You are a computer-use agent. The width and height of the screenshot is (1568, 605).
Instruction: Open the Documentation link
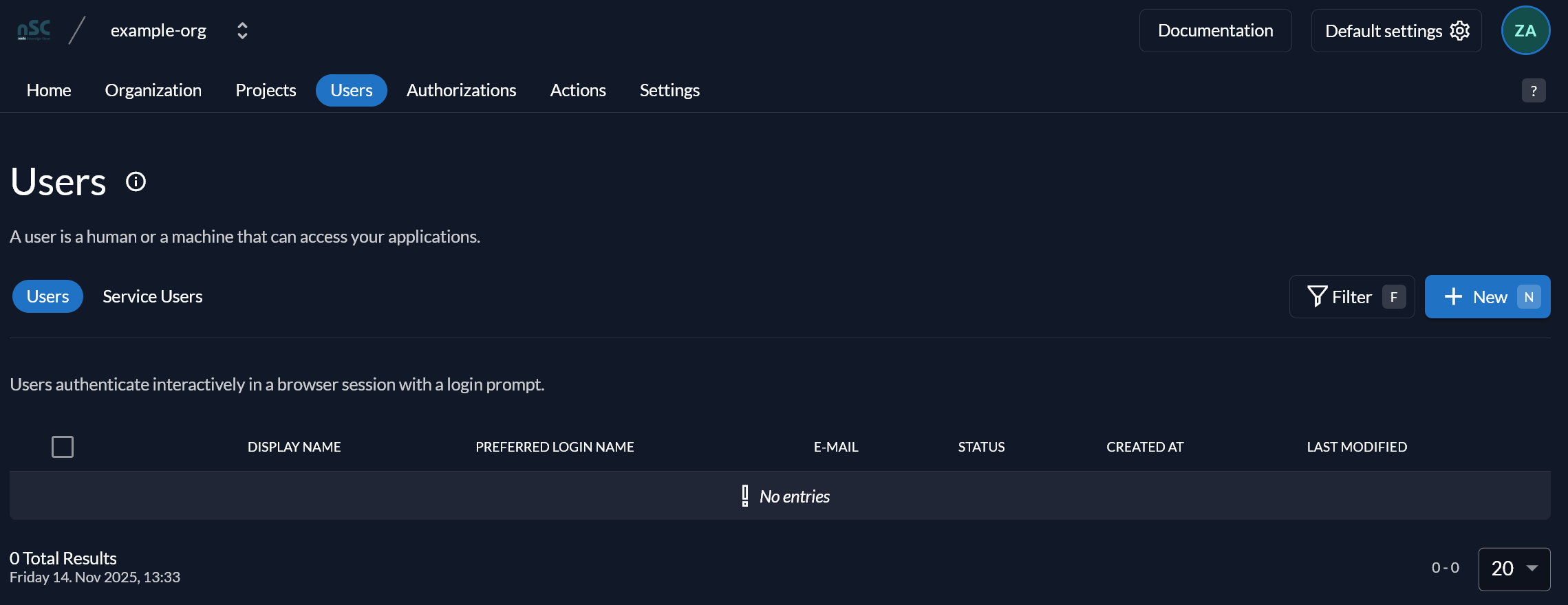1215,30
